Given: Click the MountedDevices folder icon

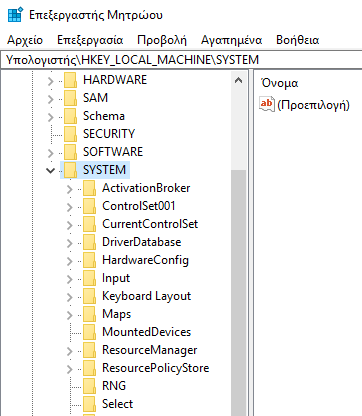Looking at the screenshot, I should point(90,332).
